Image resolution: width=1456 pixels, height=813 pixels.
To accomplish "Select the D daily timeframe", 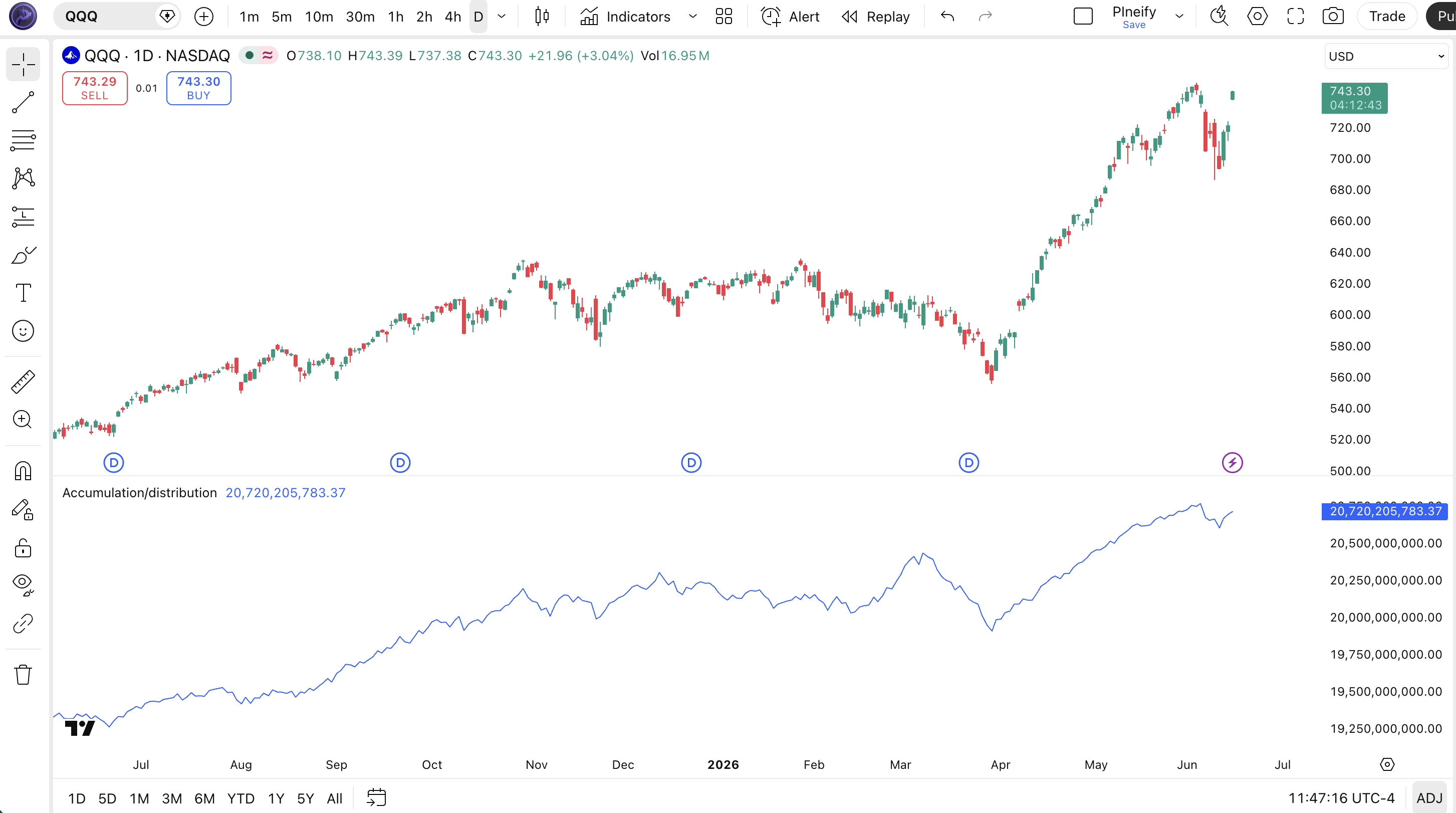I will pyautogui.click(x=478, y=17).
